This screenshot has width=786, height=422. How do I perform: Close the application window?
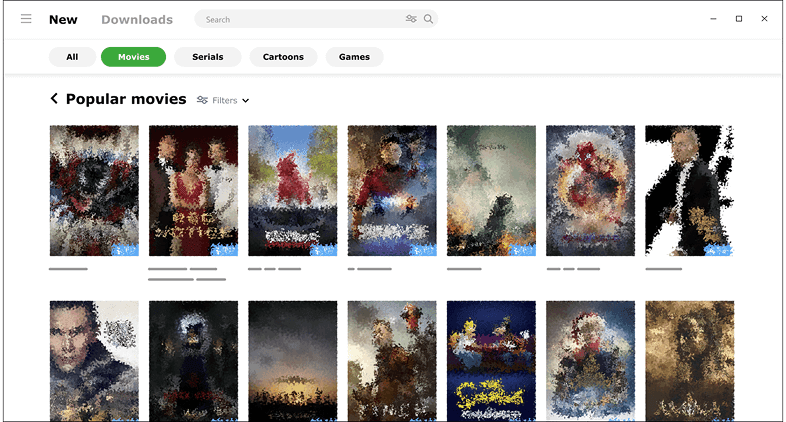coord(764,19)
